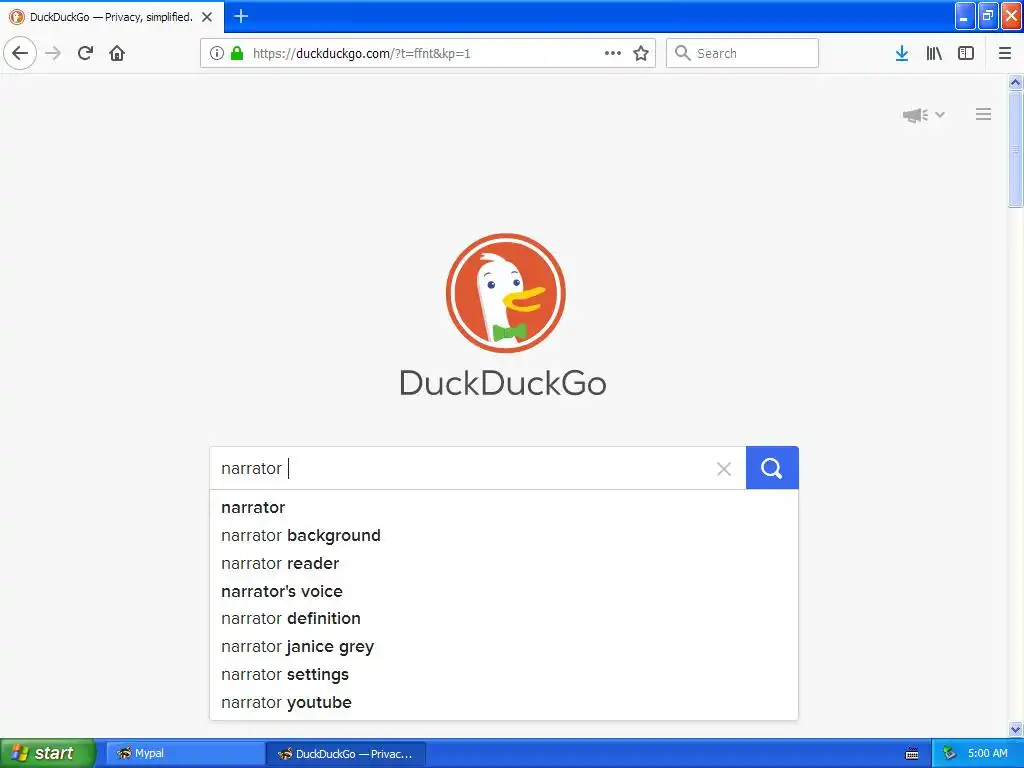The height and width of the screenshot is (768, 1024).
Task: Choose the "narrator" suggestion
Action: (504, 507)
